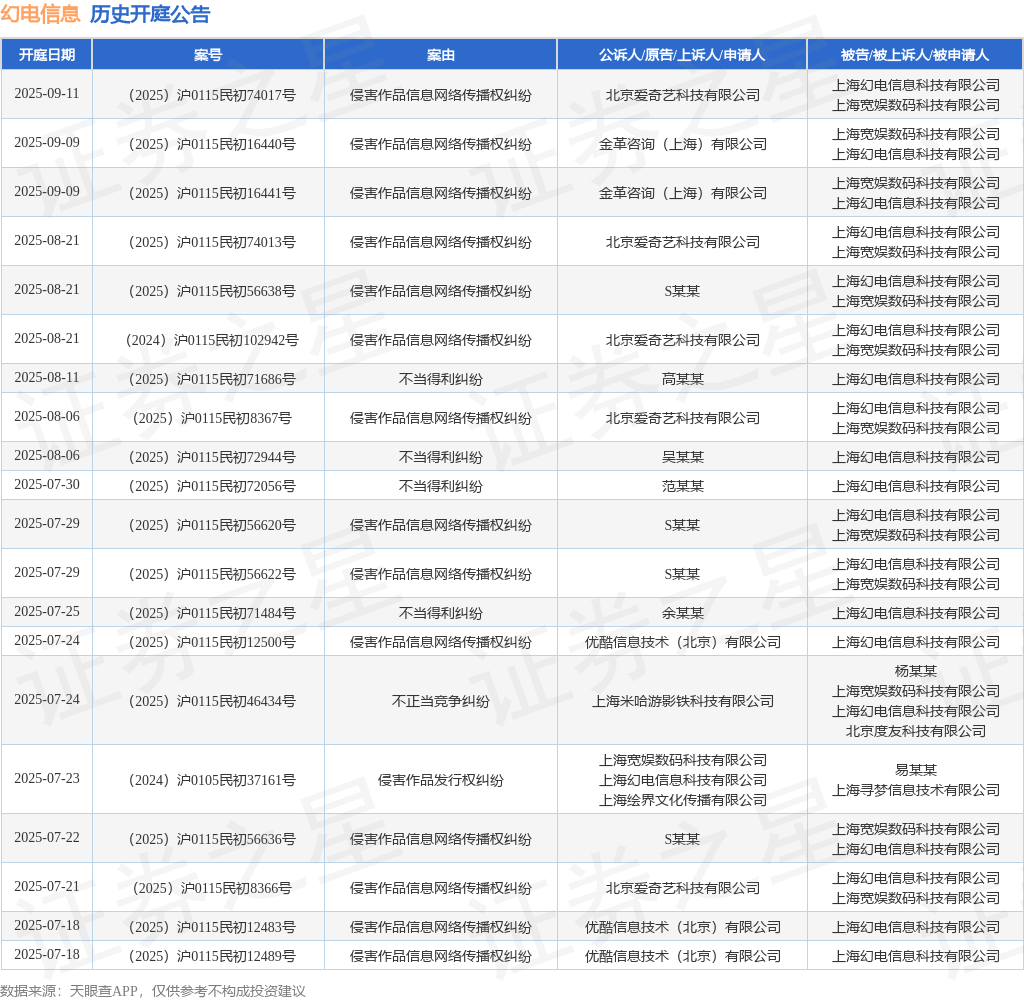
Task: Click the 案由 column header
Action: point(440,55)
